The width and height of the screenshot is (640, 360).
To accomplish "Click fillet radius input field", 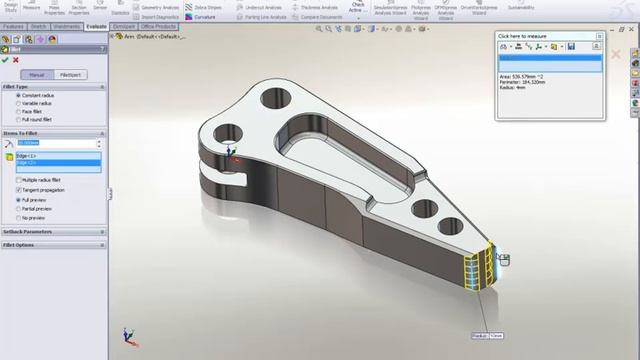I will pyautogui.click(x=56, y=143).
